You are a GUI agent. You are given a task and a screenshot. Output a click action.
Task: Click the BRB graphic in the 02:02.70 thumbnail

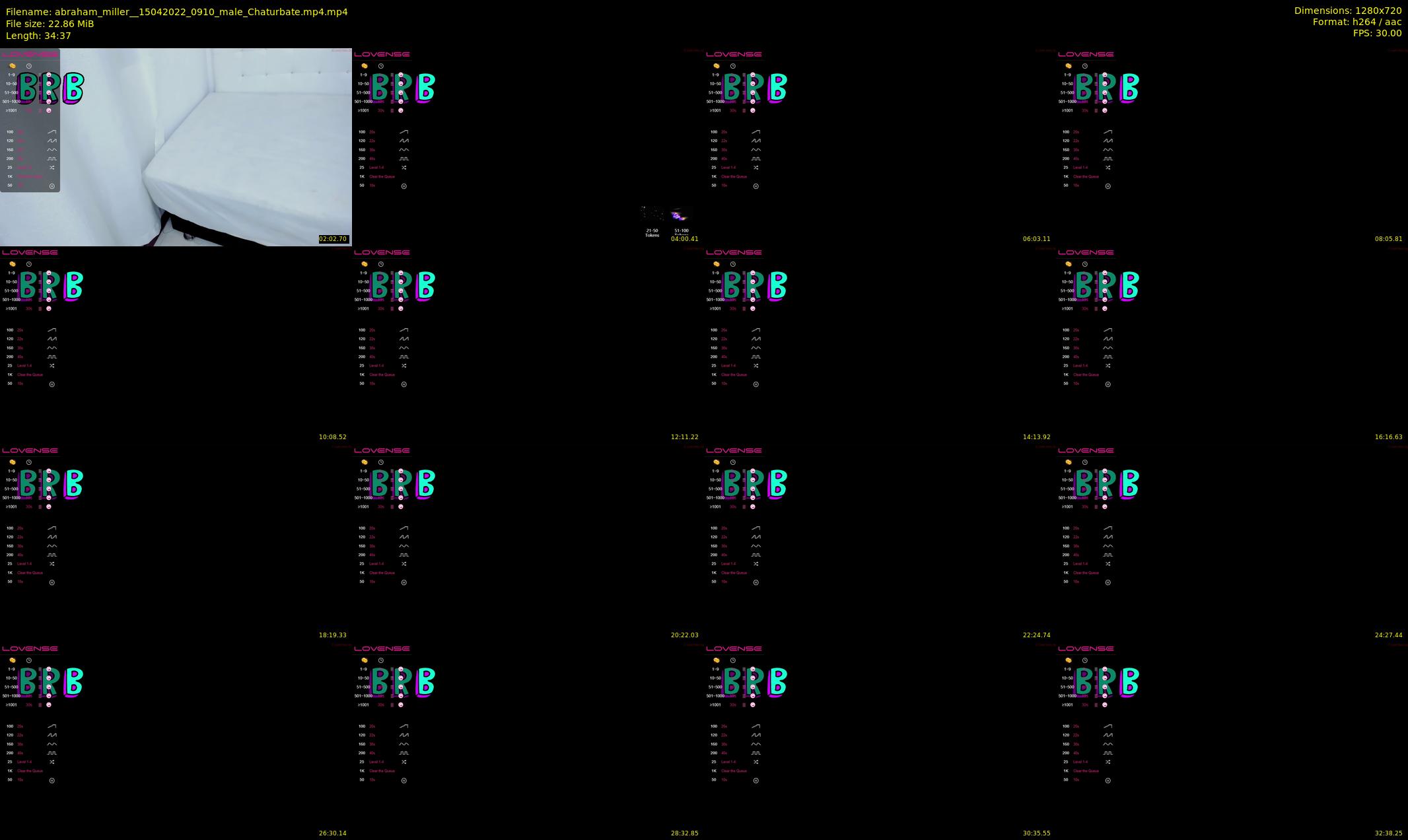pos(52,88)
